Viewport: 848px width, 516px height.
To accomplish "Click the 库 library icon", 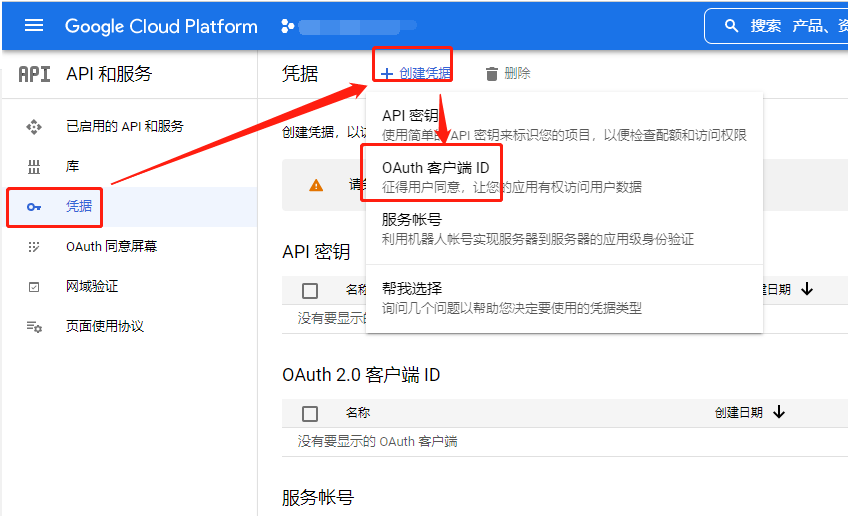I will click(x=34, y=167).
